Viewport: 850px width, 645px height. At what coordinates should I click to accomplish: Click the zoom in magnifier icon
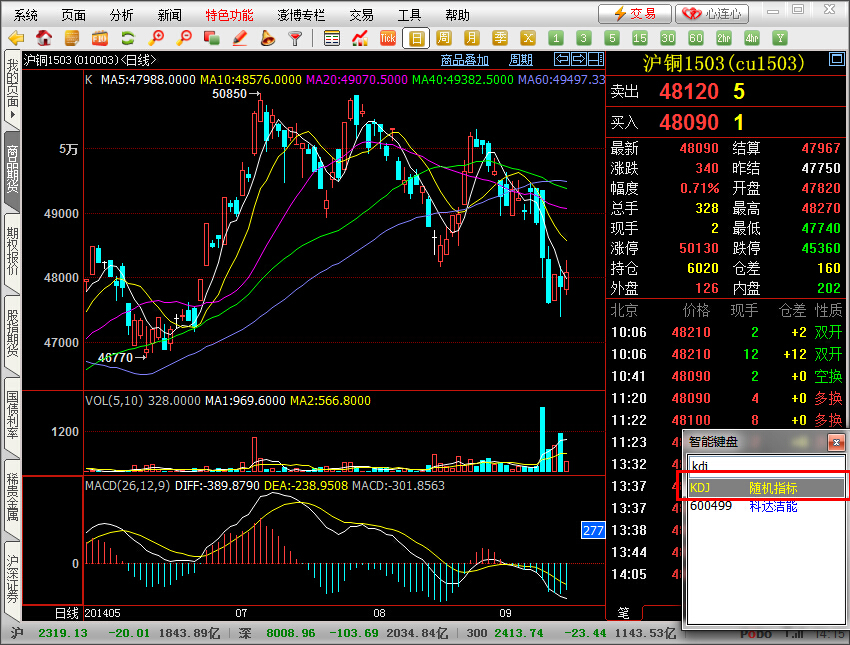click(157, 38)
